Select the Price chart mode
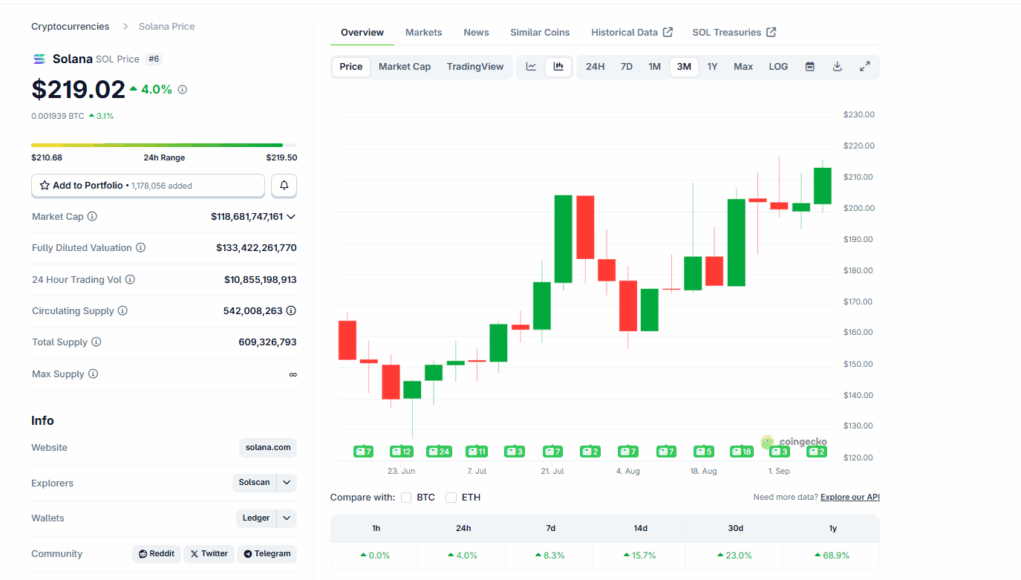 [351, 67]
